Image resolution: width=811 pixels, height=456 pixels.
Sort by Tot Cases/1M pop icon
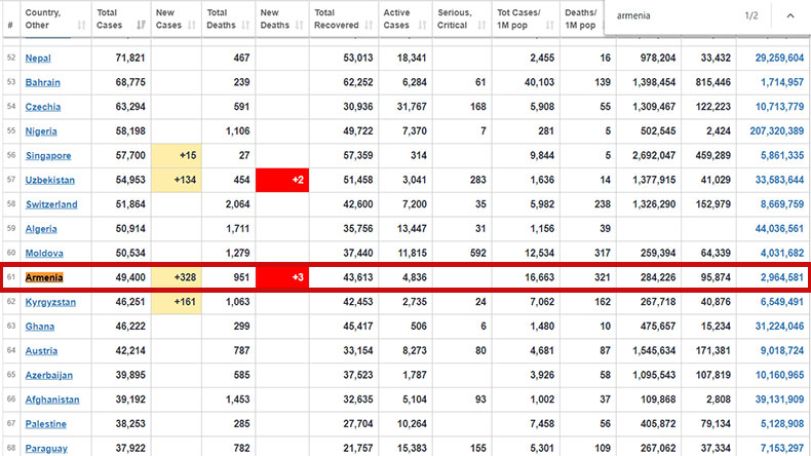pyautogui.click(x=550, y=25)
